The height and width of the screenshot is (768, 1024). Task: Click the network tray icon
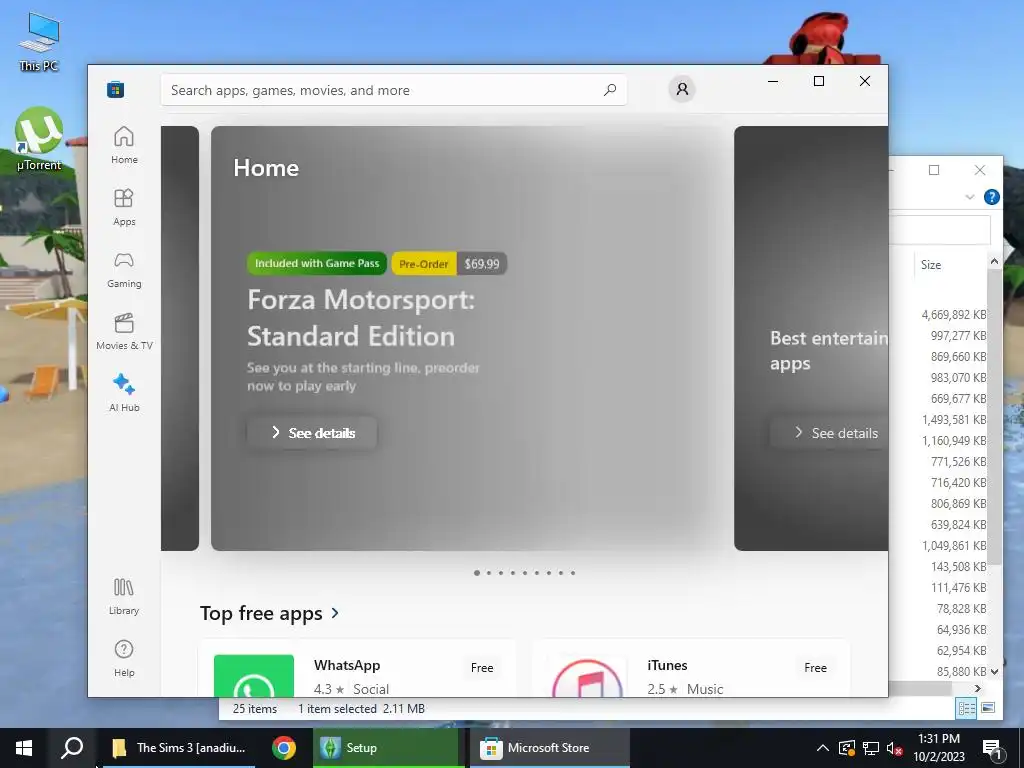pyautogui.click(x=871, y=748)
